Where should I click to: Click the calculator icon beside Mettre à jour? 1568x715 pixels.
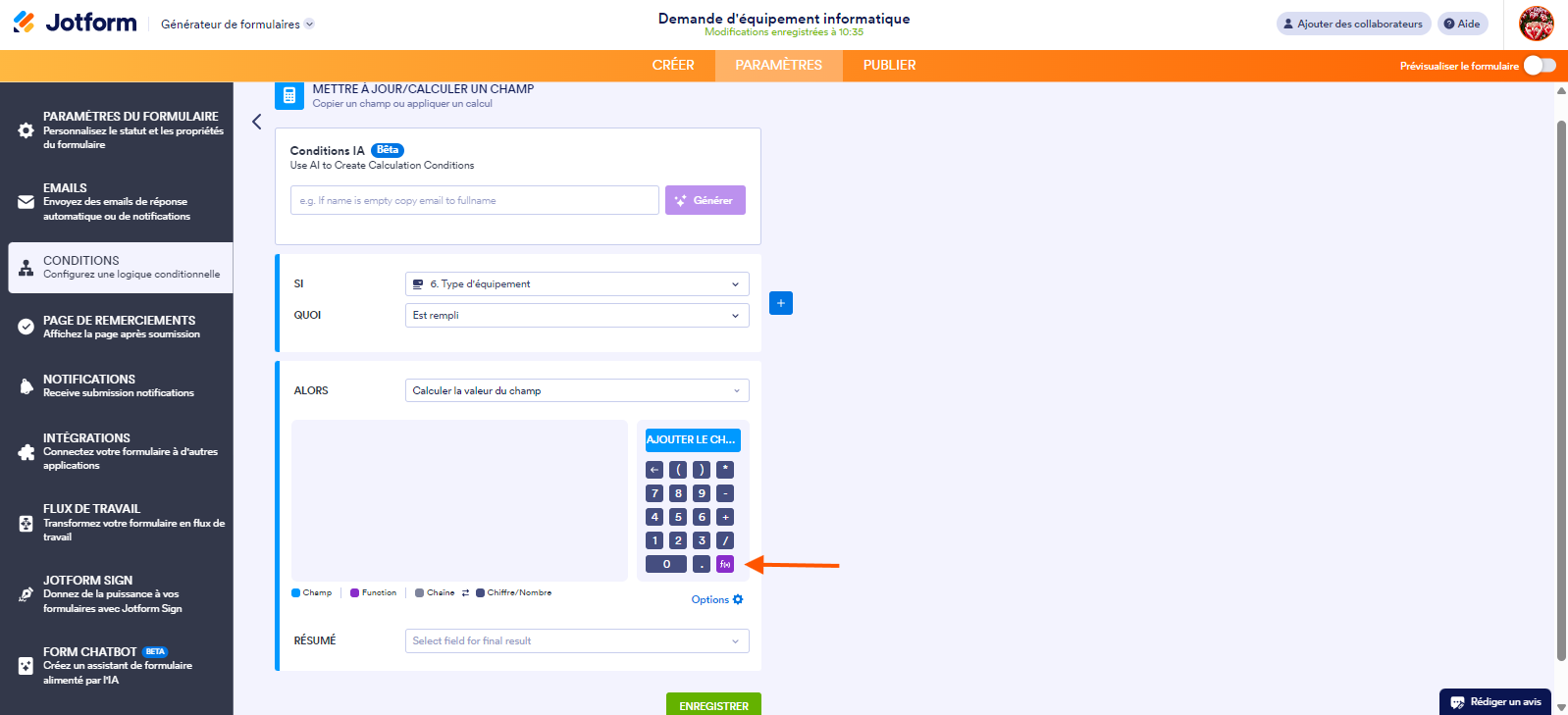click(x=288, y=95)
